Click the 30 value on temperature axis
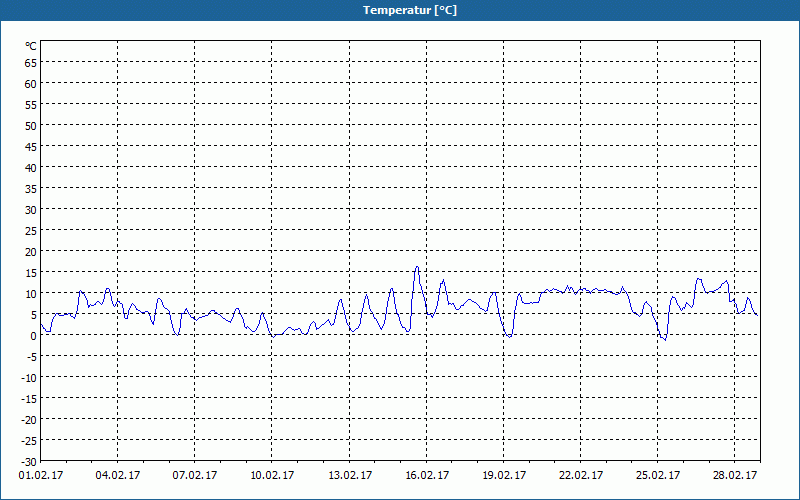The image size is (800, 500). tap(31, 210)
